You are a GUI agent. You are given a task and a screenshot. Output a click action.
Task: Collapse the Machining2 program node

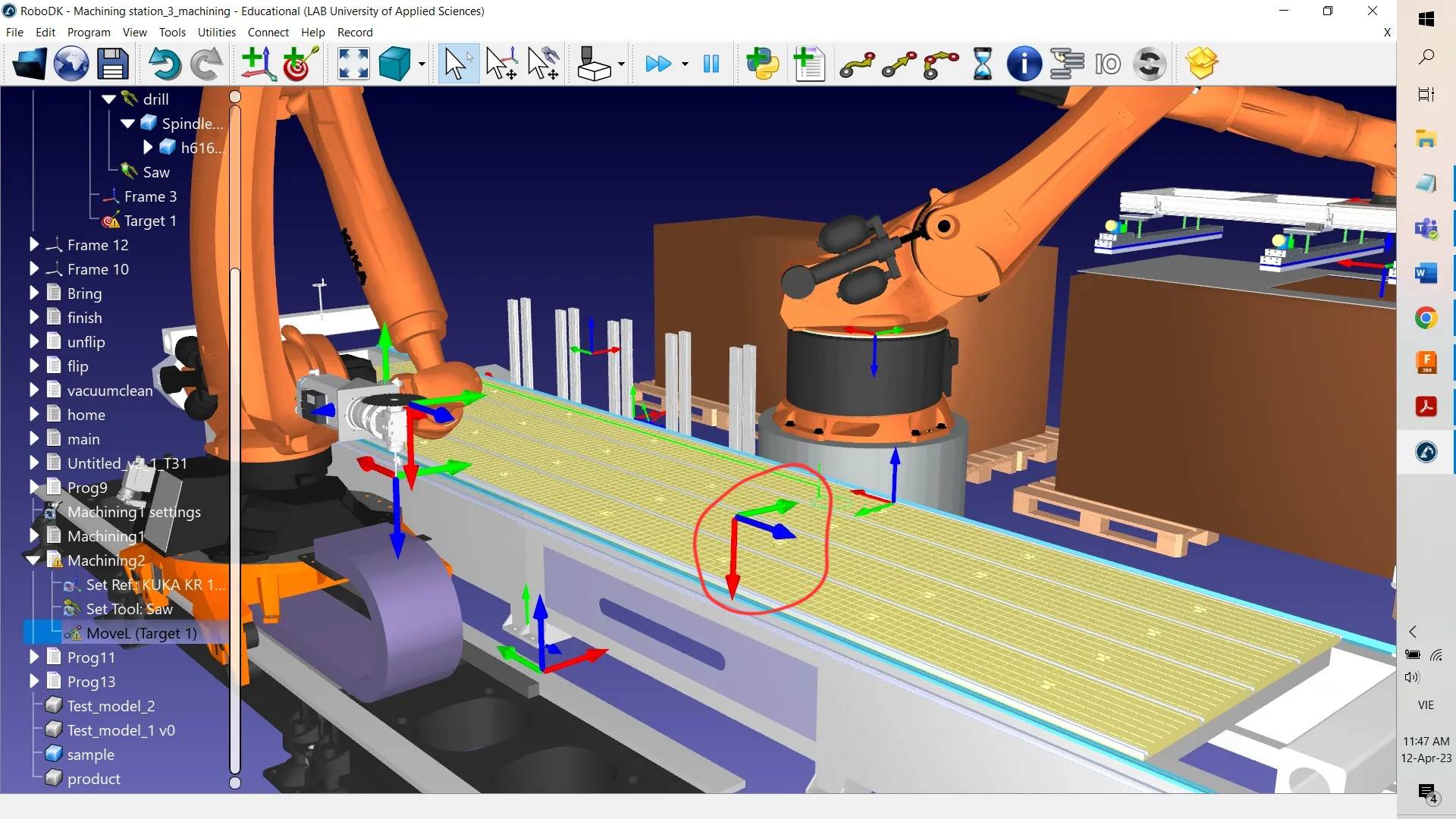click(34, 560)
